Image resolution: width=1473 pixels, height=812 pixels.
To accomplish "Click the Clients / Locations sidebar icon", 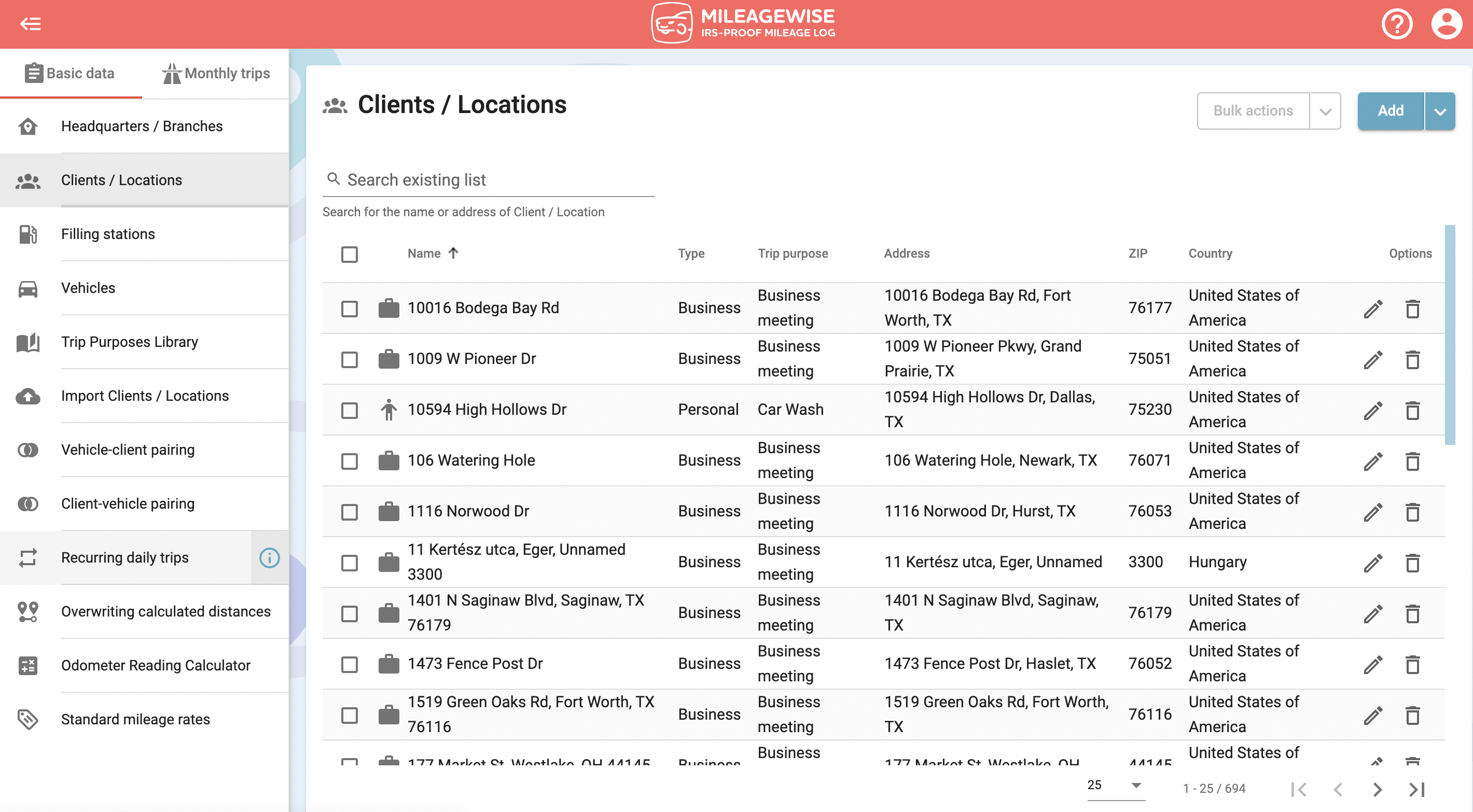I will click(x=27, y=180).
